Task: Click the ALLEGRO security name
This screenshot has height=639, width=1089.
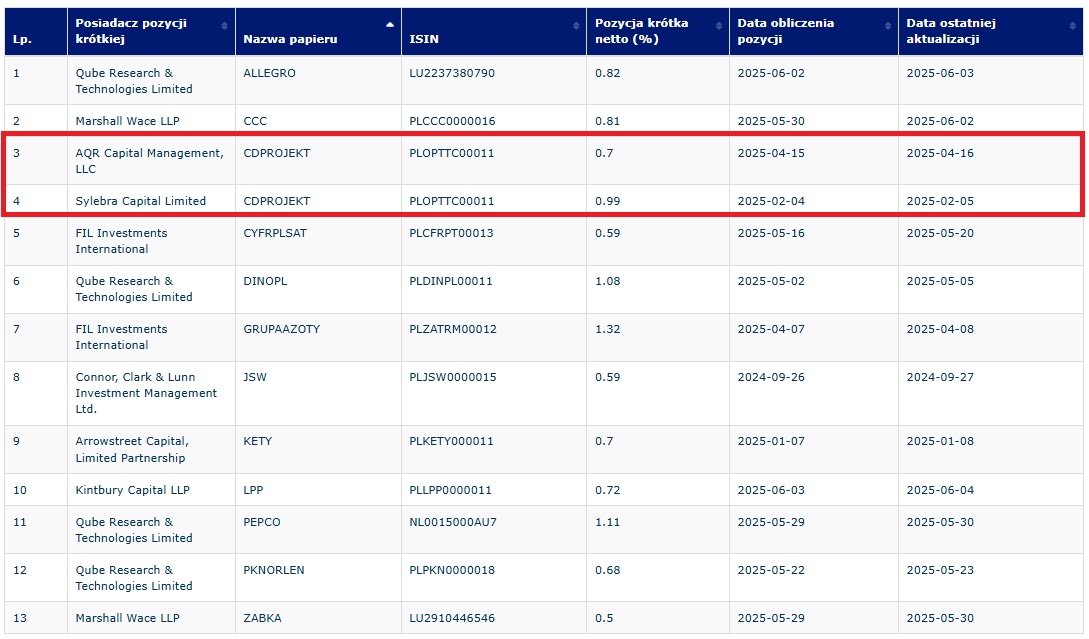Action: click(269, 73)
